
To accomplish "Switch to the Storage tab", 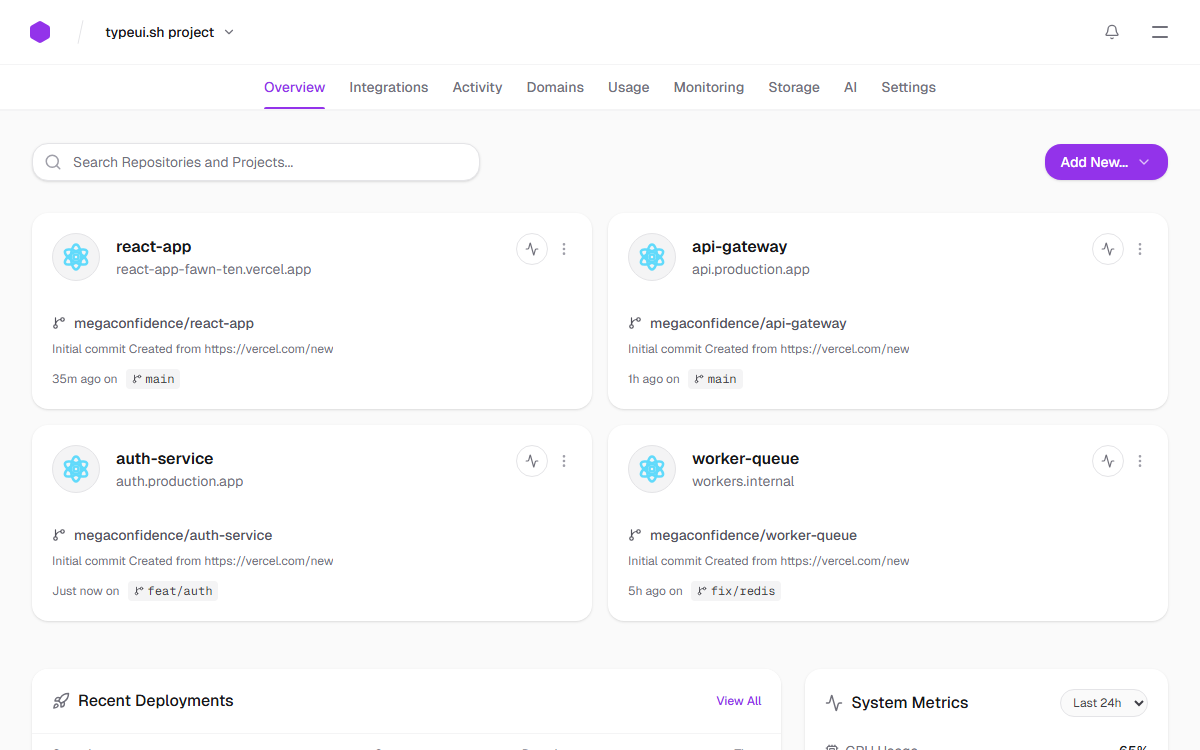I will (x=794, y=87).
